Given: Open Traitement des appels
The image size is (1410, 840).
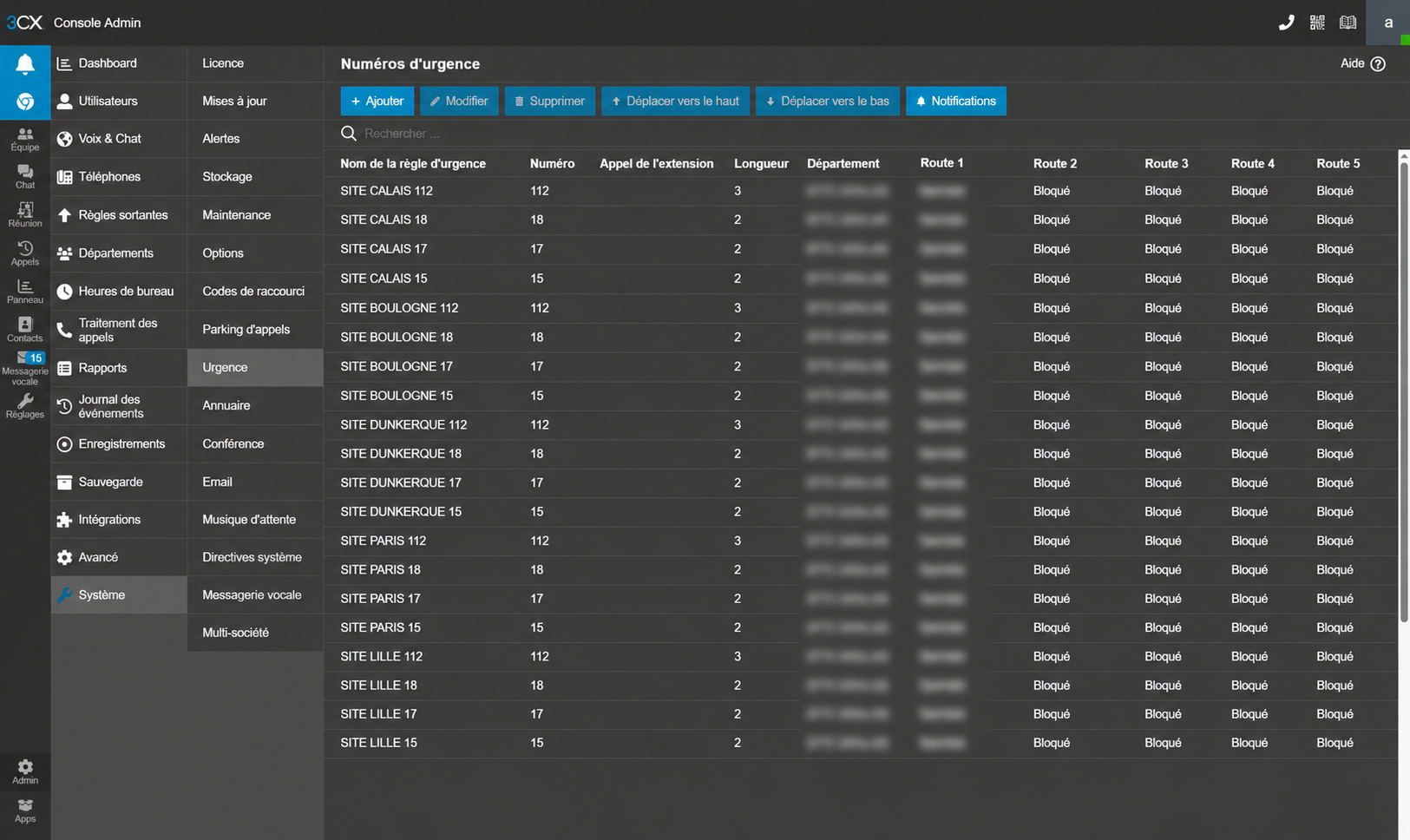Looking at the screenshot, I should point(119,330).
